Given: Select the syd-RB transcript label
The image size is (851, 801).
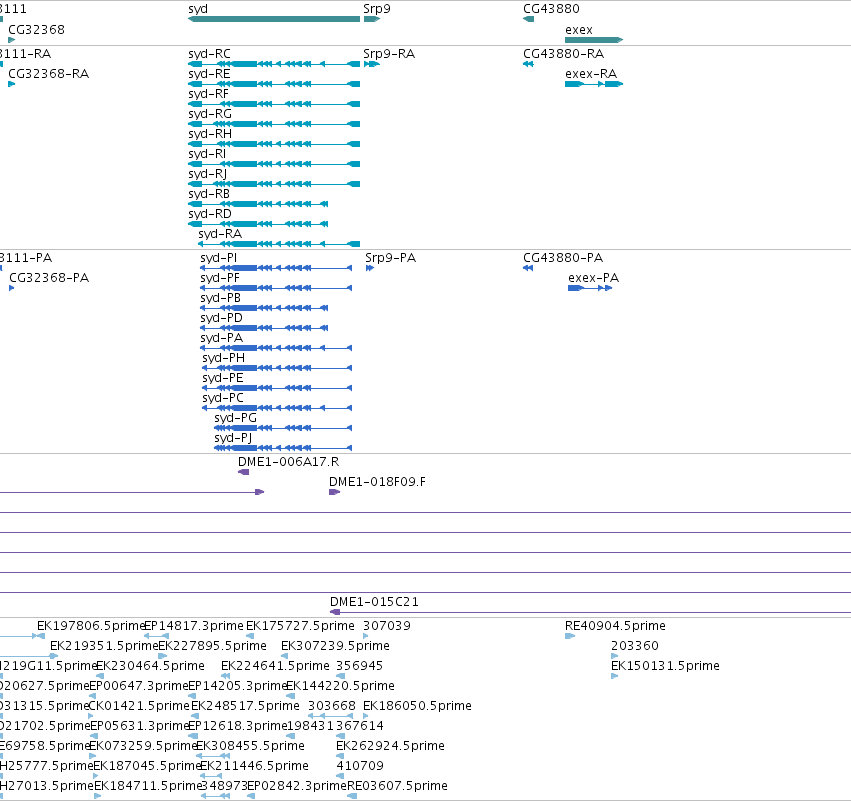Looking at the screenshot, I should tap(209, 194).
